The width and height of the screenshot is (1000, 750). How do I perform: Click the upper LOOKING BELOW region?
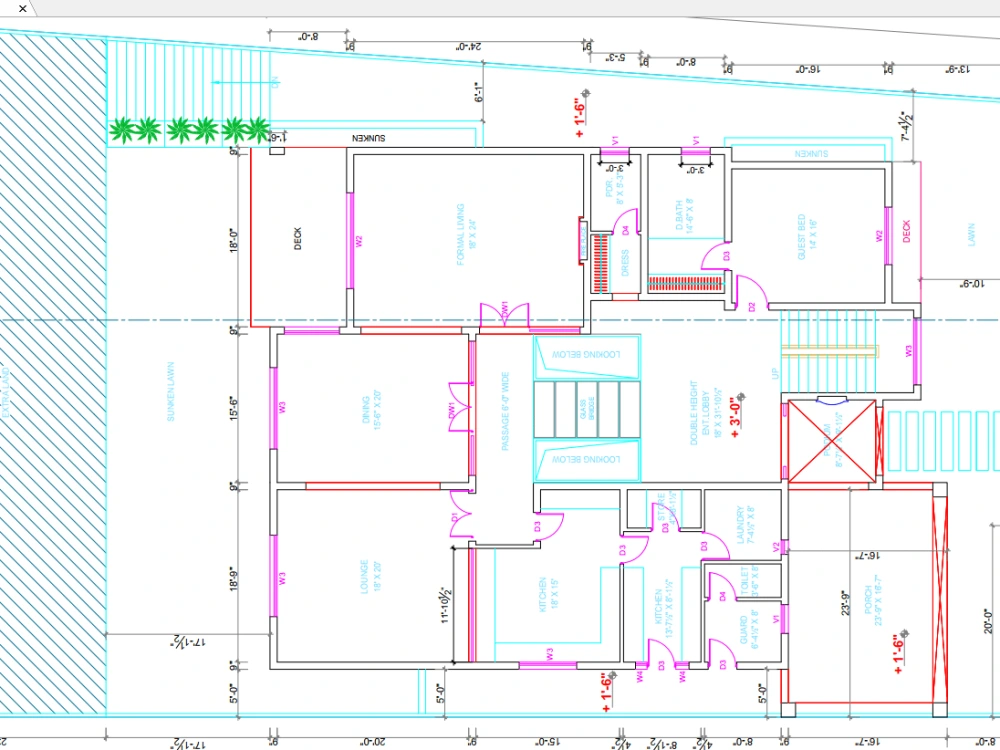(x=585, y=356)
